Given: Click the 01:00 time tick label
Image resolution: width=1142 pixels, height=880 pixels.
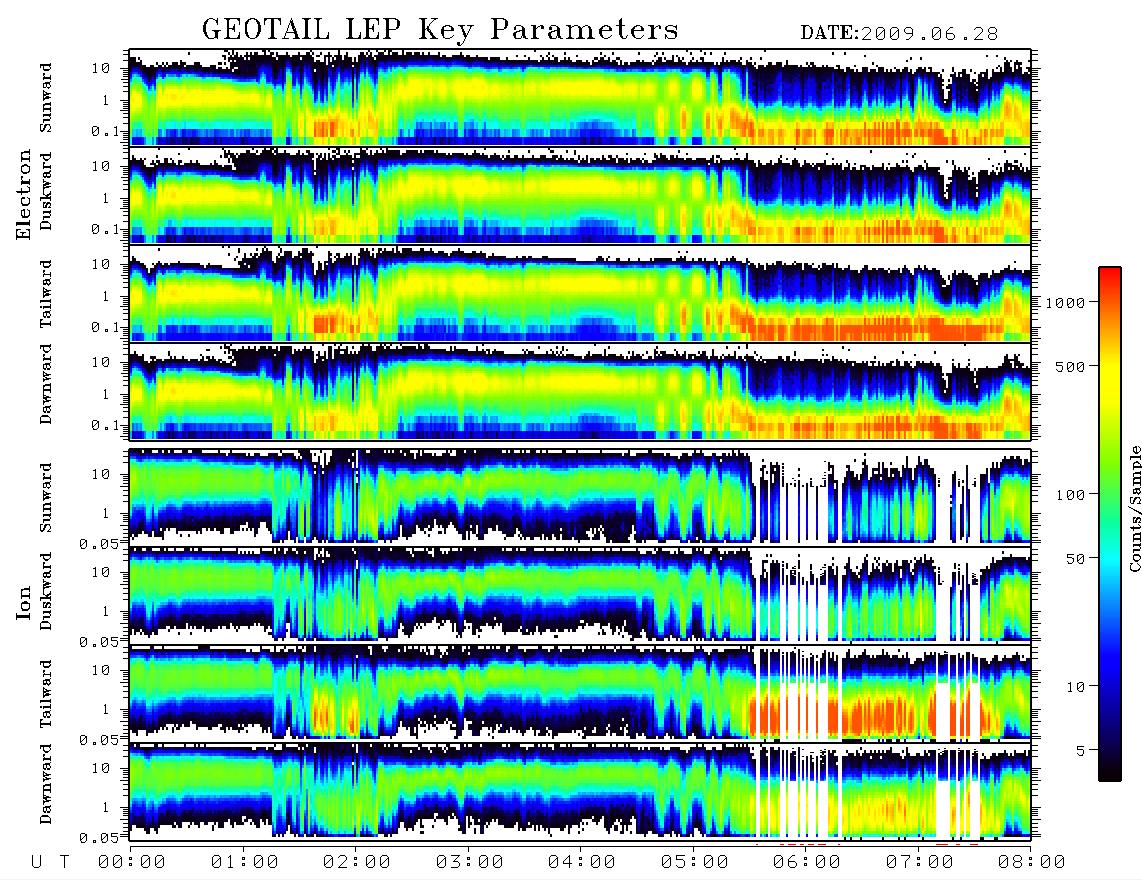Looking at the screenshot, I should (x=245, y=863).
